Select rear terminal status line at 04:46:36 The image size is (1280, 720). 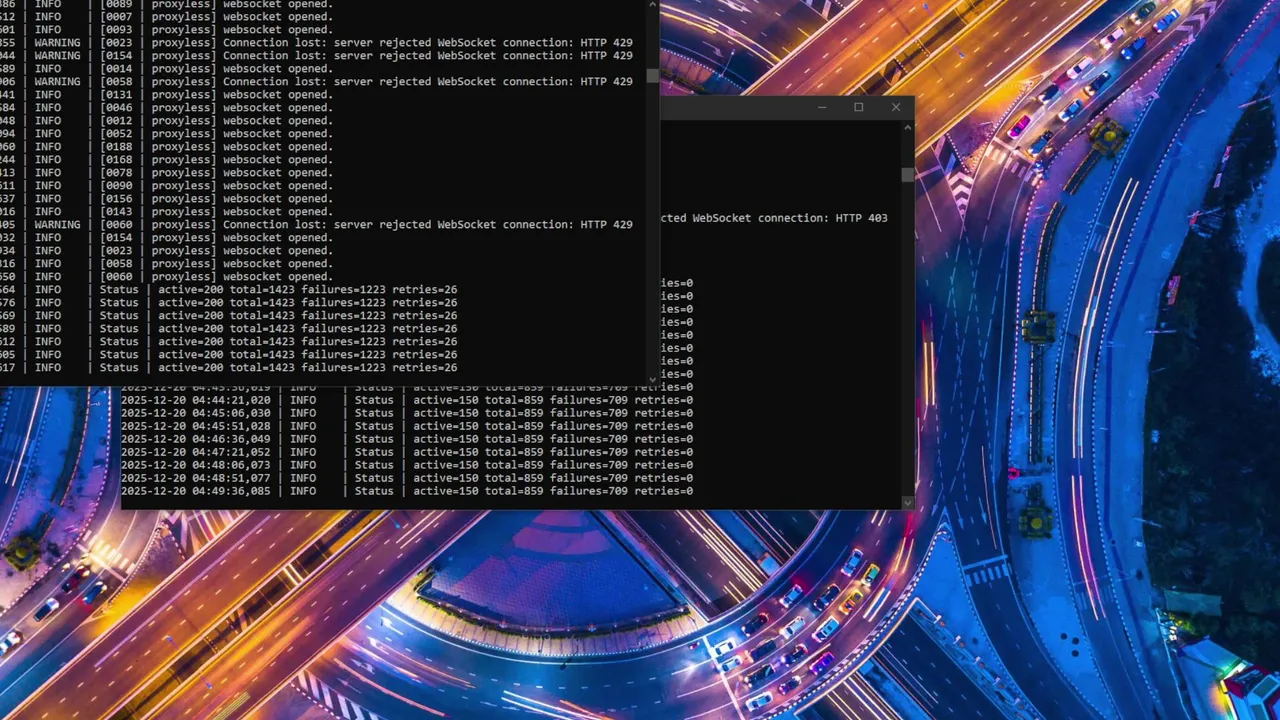[x=407, y=439]
